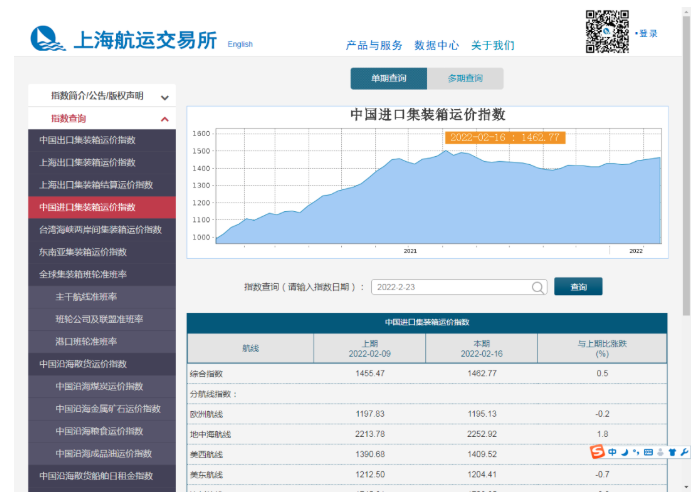Click the 查询 query button
Screen dimensions: 697x500
(x=578, y=287)
